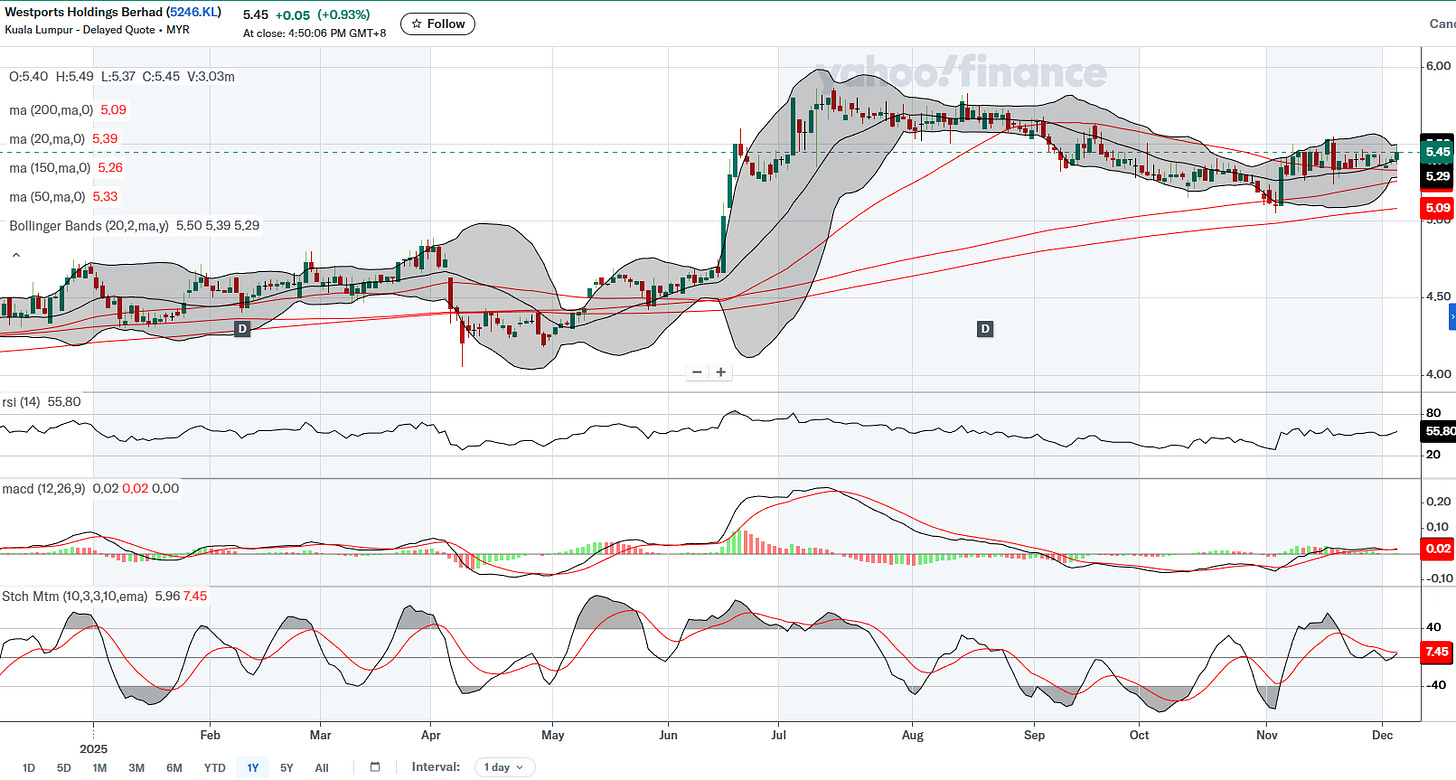Click the Interval: label text

(436, 767)
